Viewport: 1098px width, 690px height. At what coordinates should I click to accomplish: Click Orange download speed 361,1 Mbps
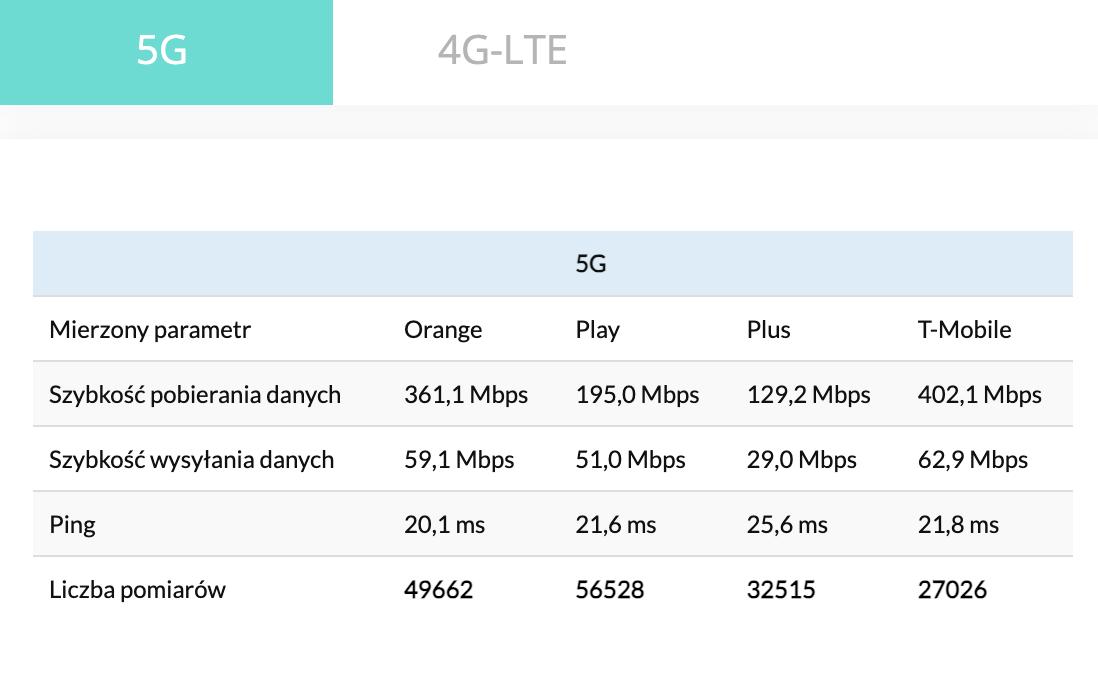pyautogui.click(x=466, y=395)
